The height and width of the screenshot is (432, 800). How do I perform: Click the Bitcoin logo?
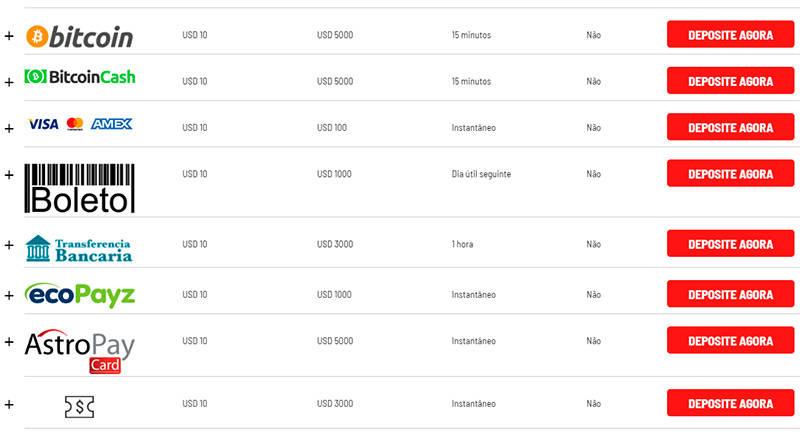(80, 37)
